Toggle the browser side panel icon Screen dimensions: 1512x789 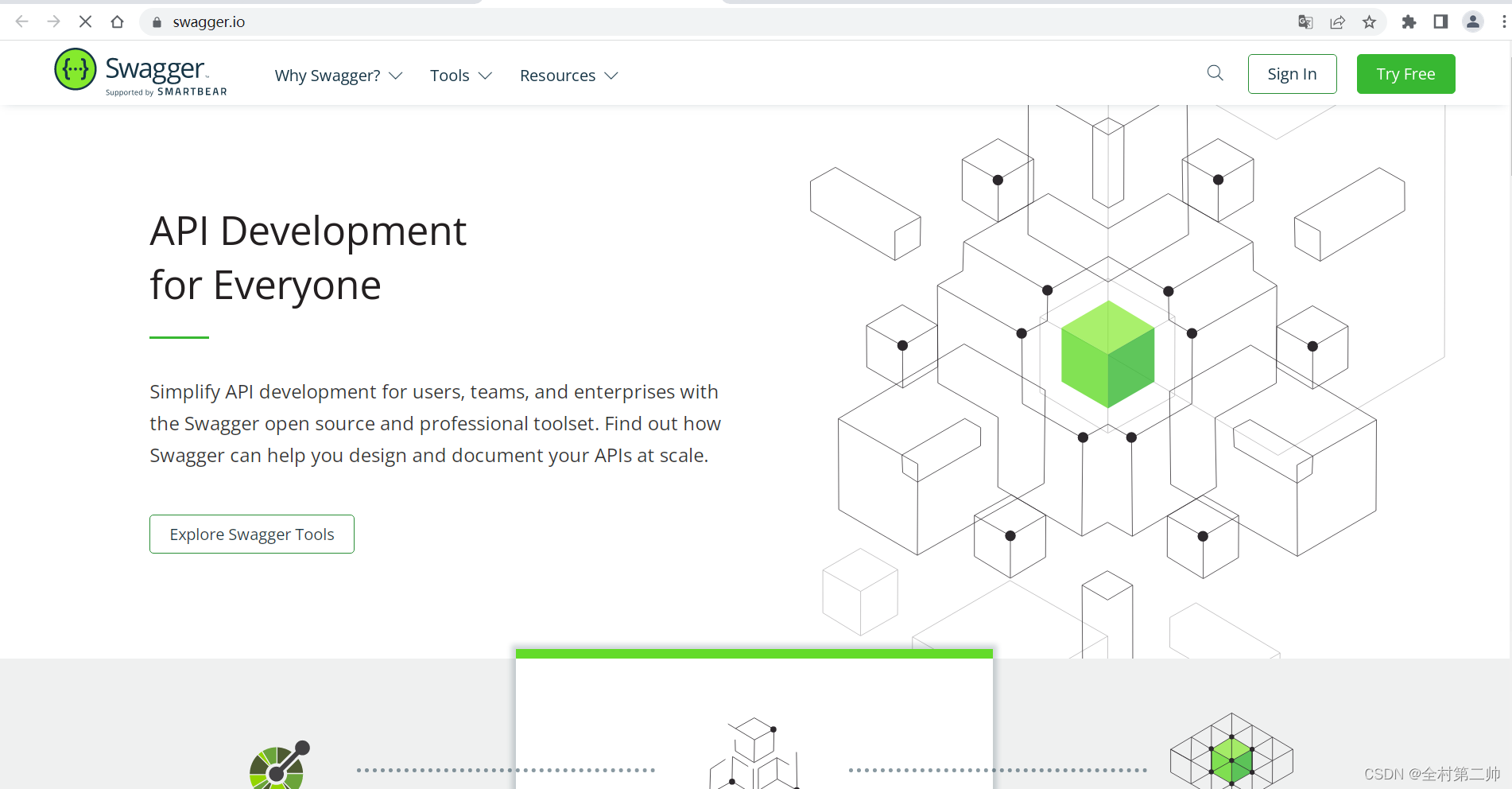[1440, 21]
